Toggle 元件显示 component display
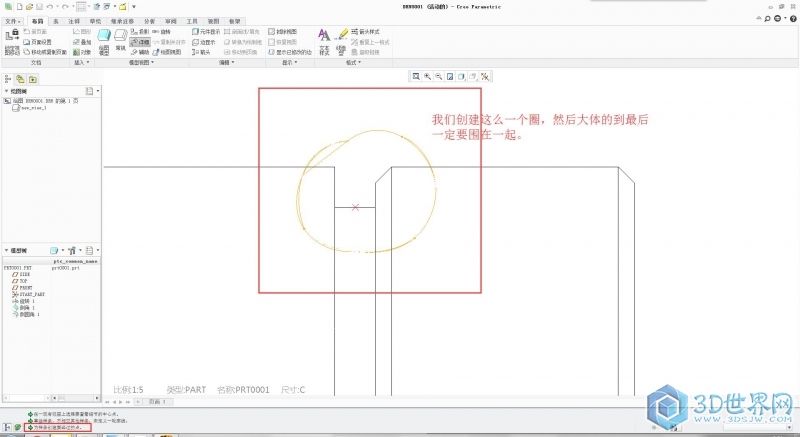 pos(206,32)
